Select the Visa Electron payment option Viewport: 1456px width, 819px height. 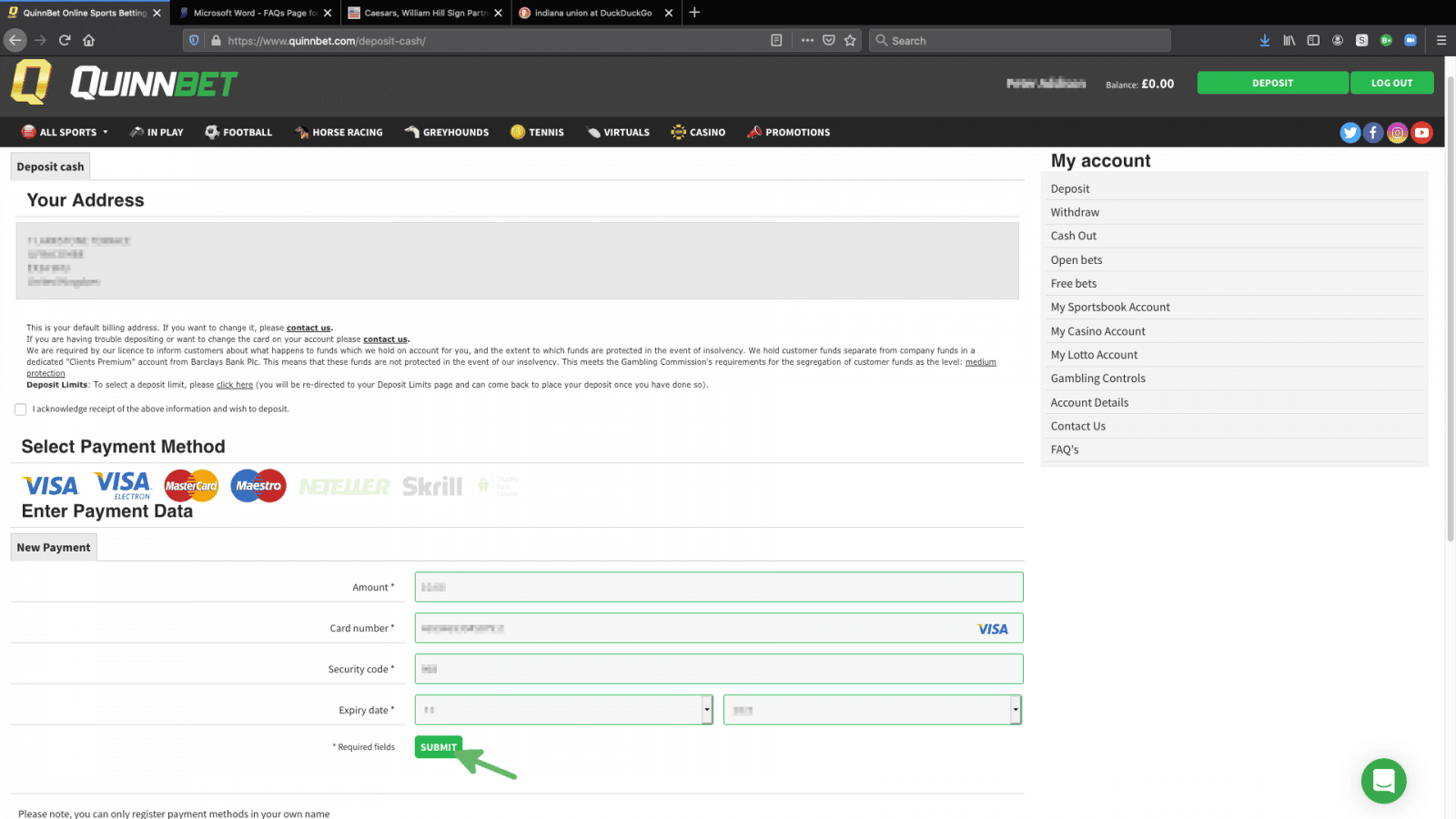[123, 485]
